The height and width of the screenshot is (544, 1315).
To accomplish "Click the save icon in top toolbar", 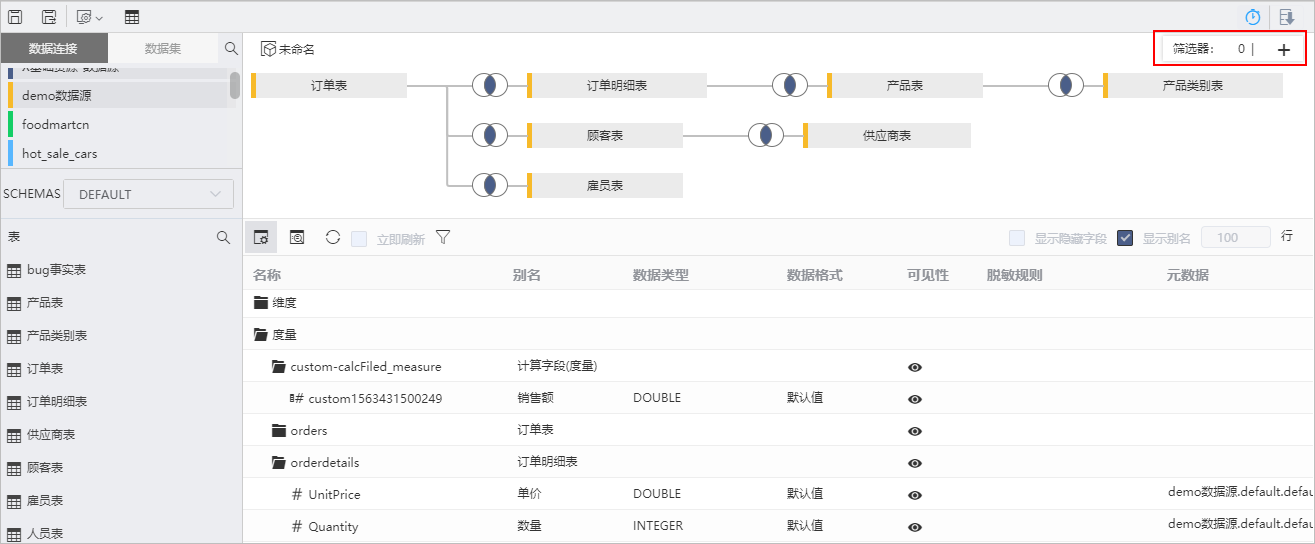I will 15,17.
